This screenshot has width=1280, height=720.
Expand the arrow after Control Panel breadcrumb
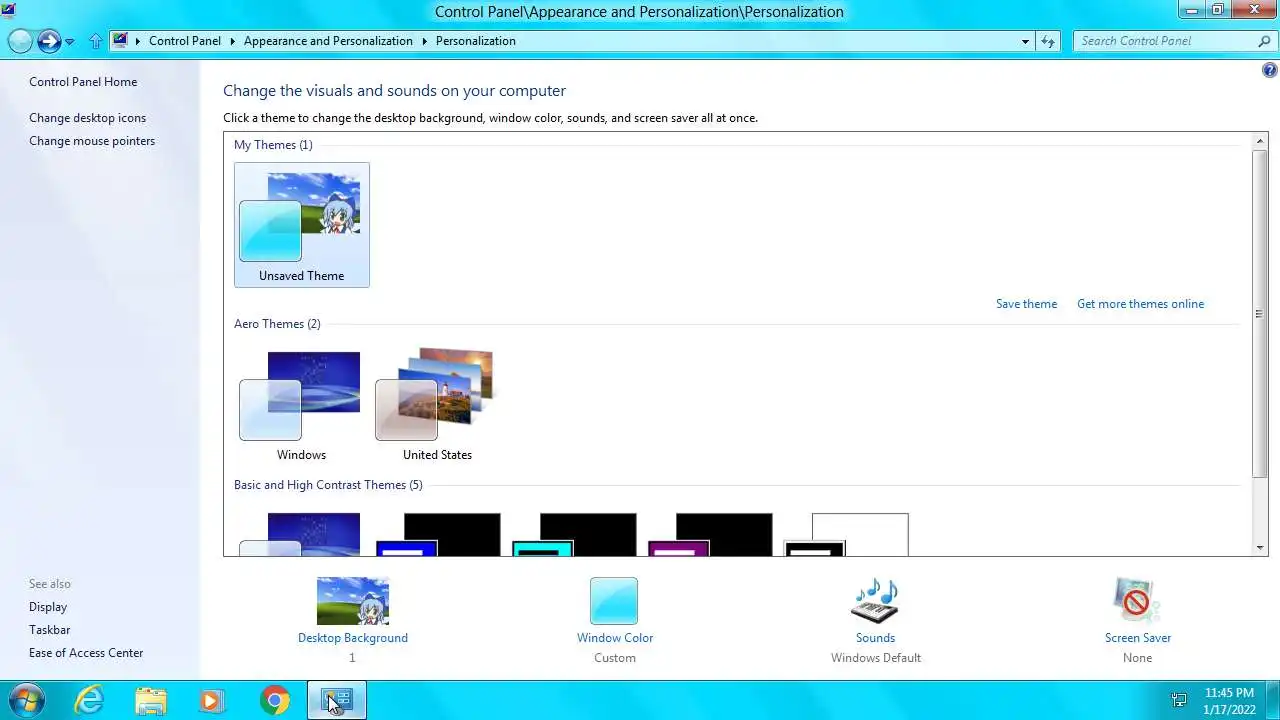click(232, 41)
